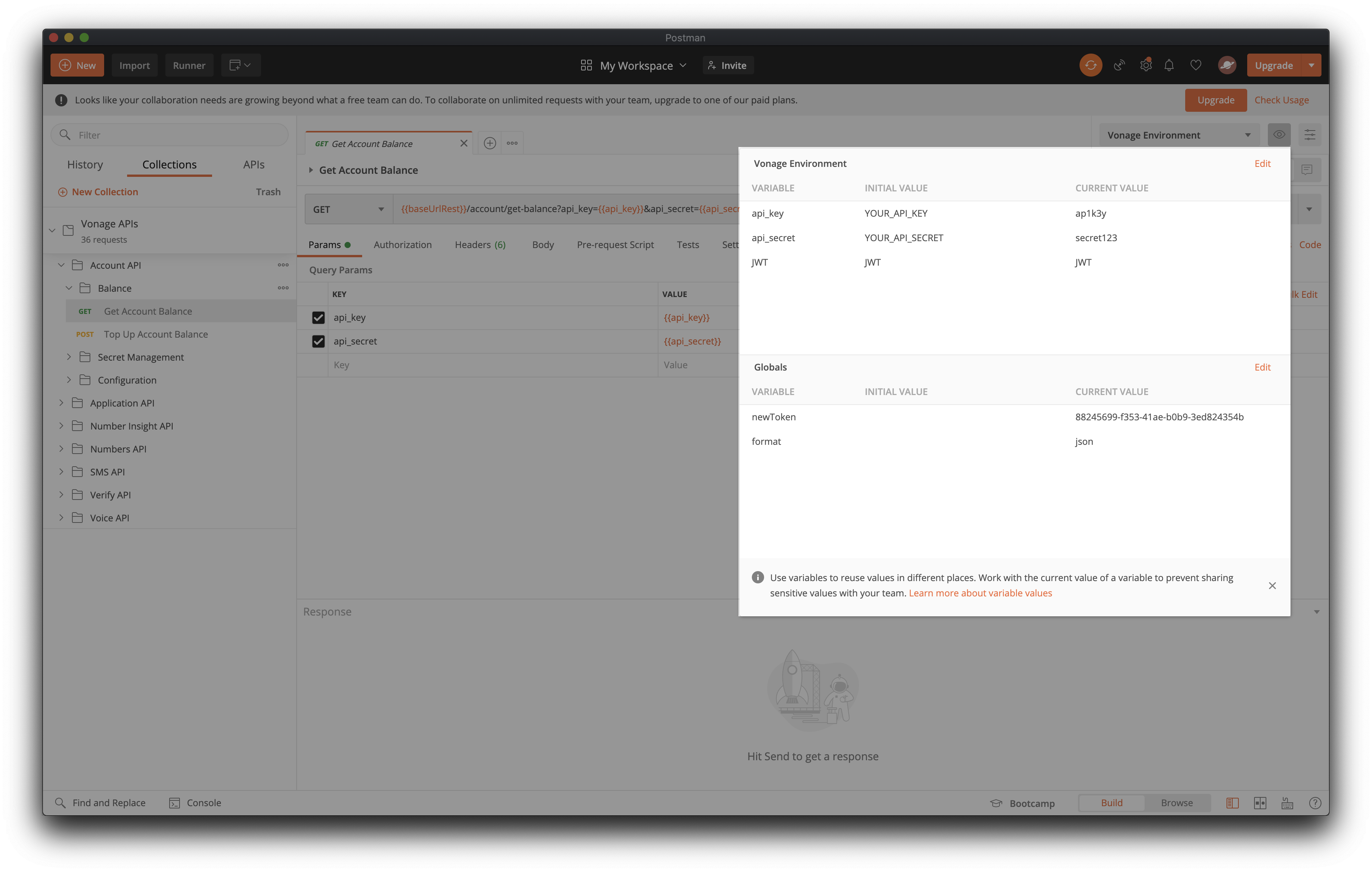Open the Body tab

[x=542, y=244]
